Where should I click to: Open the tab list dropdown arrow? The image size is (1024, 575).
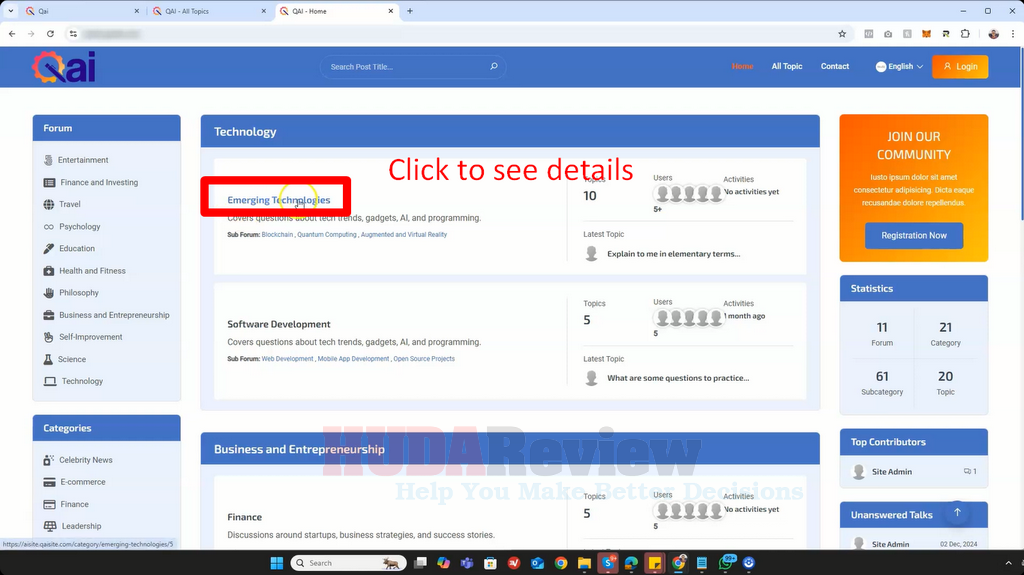pyautogui.click(x=10, y=11)
